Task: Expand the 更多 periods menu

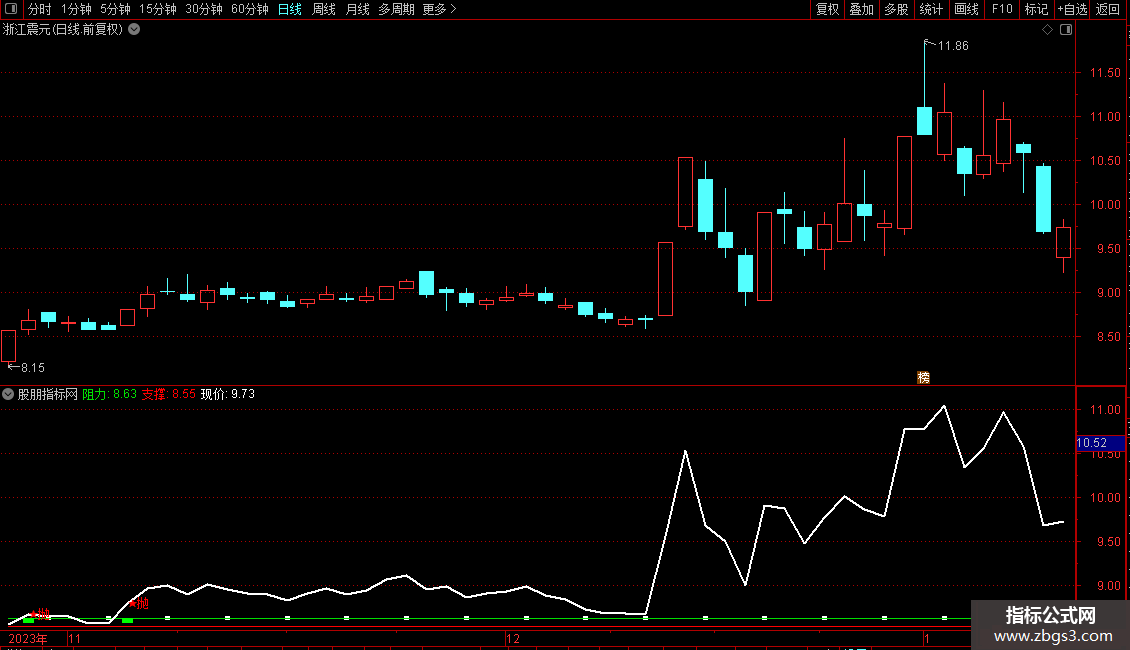Action: pyautogui.click(x=439, y=9)
